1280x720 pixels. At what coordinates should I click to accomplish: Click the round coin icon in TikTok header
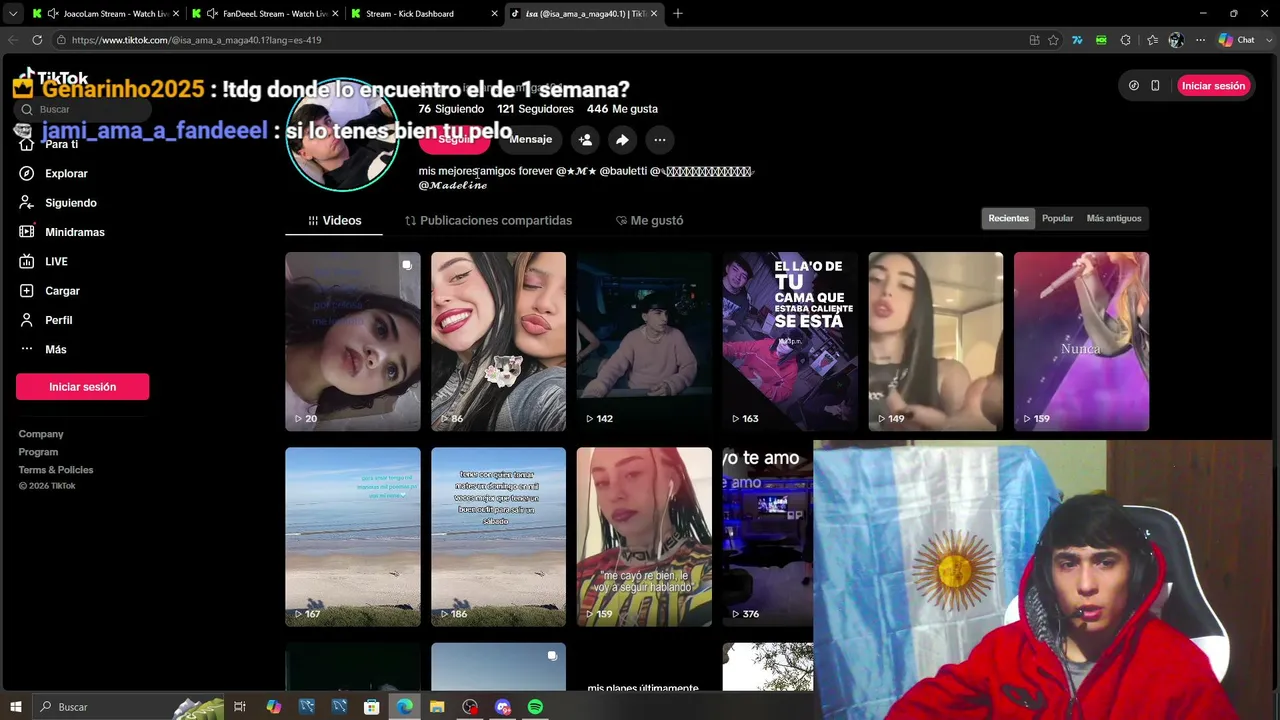pyautogui.click(x=1133, y=86)
